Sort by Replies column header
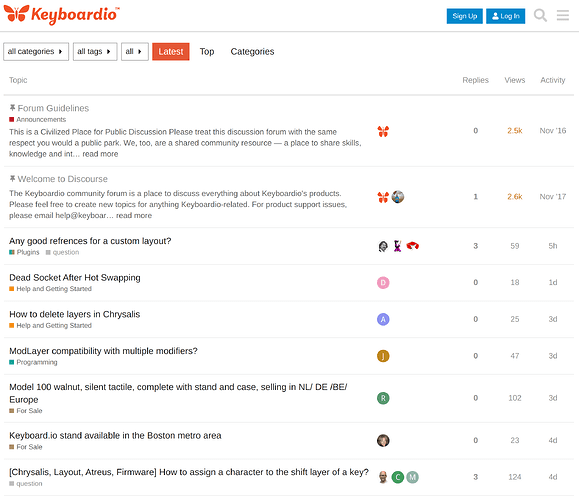Image resolution: width=579 pixels, height=500 pixels. [x=475, y=80]
